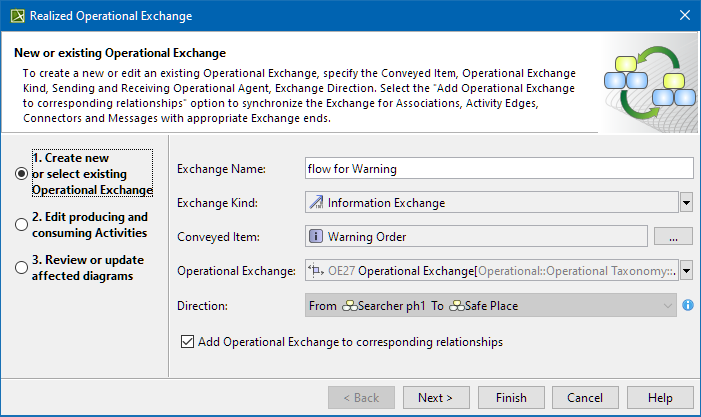The width and height of the screenshot is (701, 417).
Task: Click the Information Exchange kind icon
Action: 316,203
